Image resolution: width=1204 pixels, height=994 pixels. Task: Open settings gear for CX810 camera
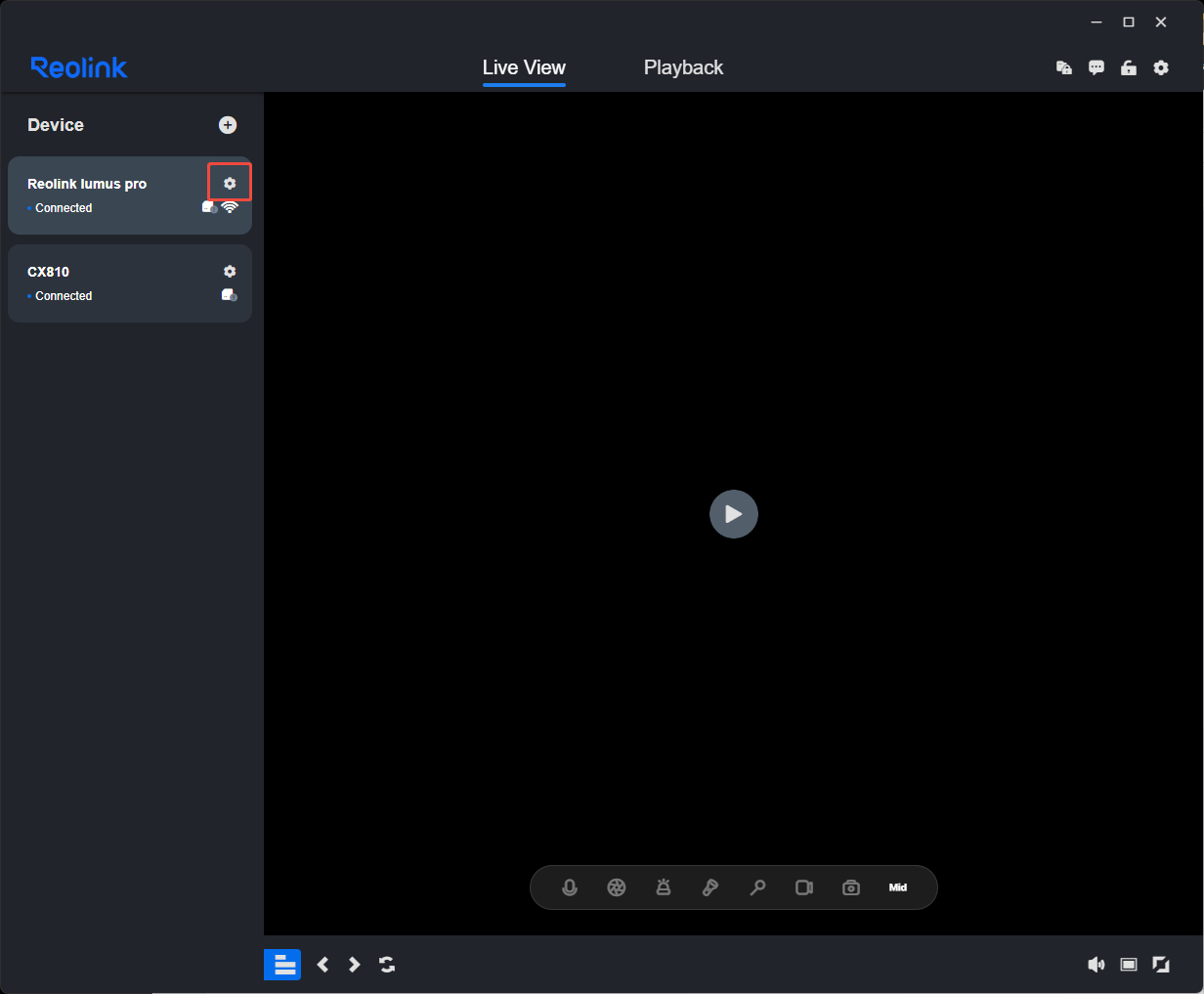point(230,271)
